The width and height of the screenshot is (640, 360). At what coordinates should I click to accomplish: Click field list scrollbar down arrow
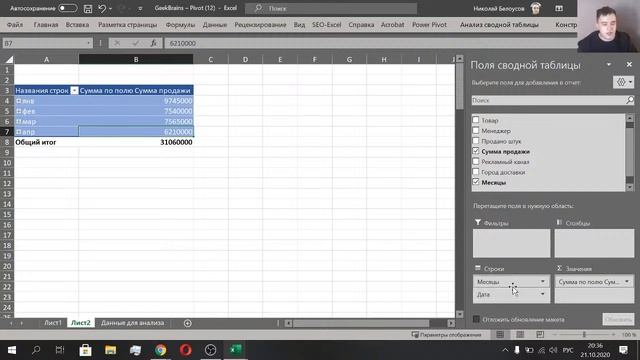click(630, 187)
